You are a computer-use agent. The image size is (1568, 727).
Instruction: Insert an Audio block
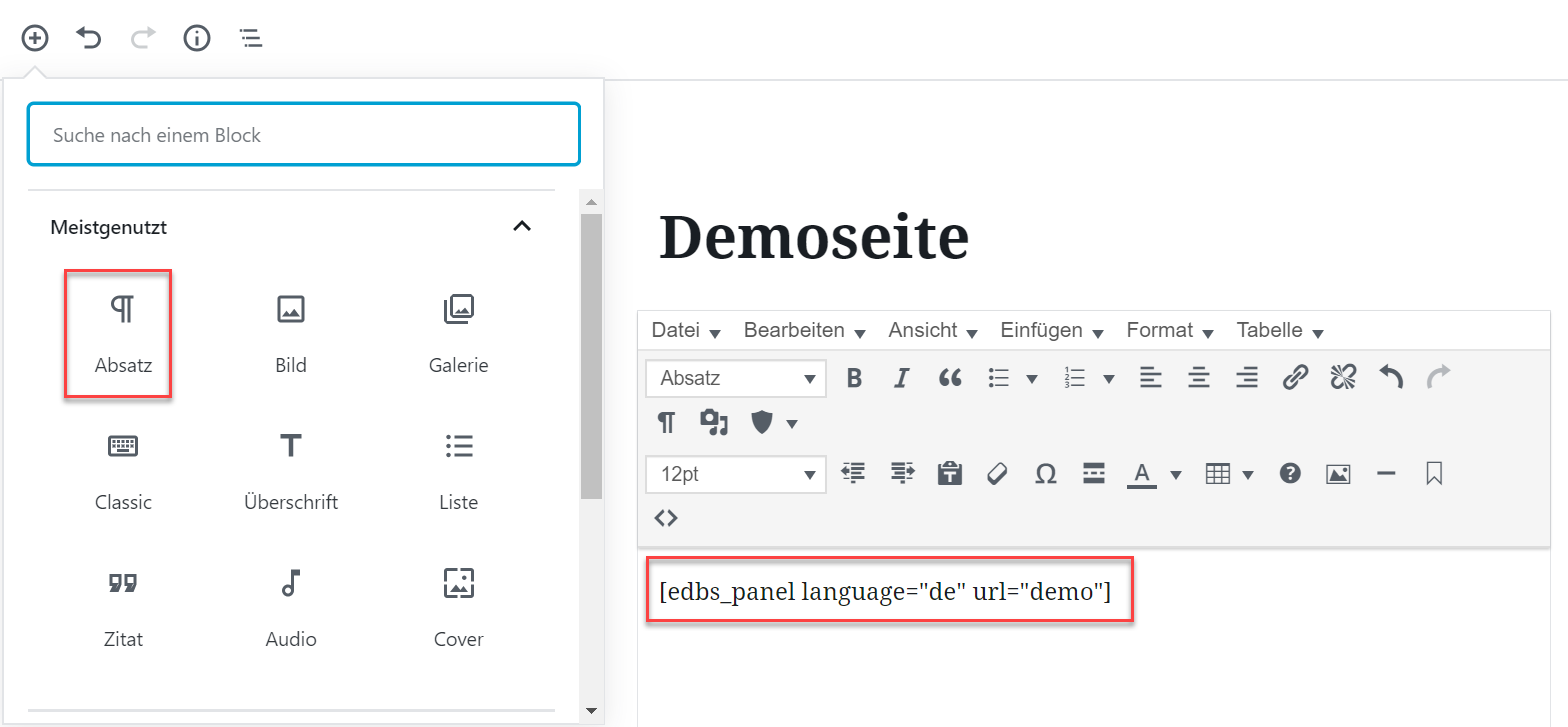[290, 606]
